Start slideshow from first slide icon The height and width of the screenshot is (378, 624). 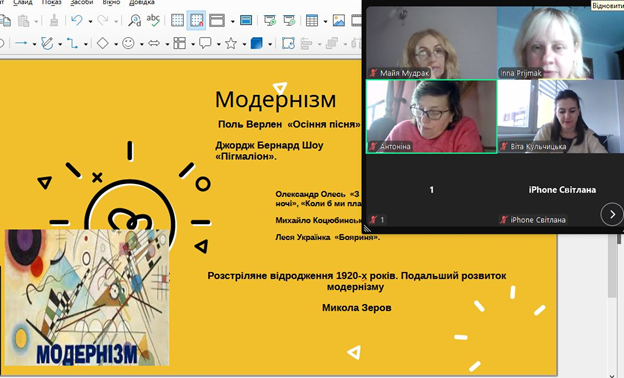click(270, 20)
